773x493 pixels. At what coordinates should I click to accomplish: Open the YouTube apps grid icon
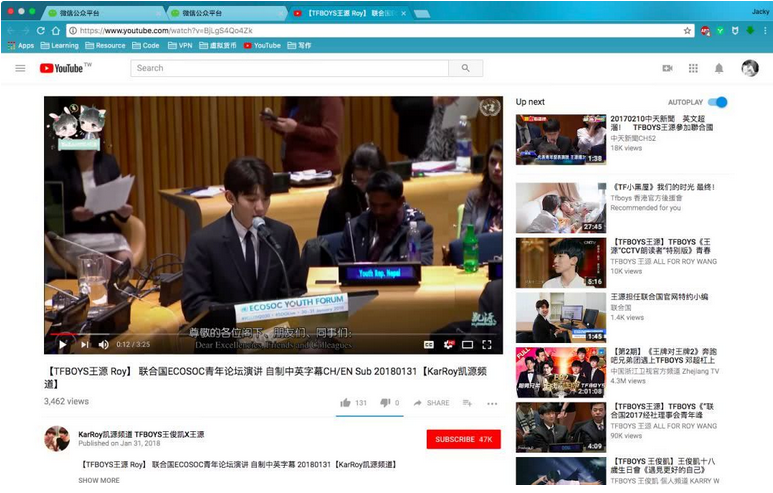pos(693,68)
